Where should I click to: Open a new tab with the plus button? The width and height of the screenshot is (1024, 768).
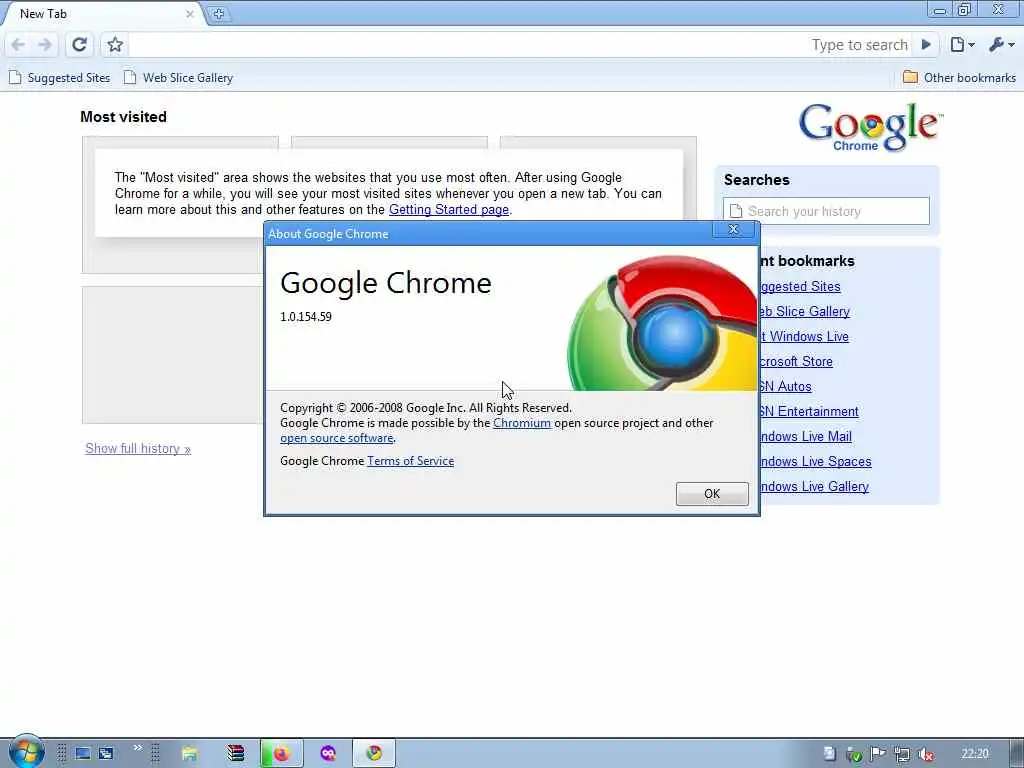click(x=218, y=14)
